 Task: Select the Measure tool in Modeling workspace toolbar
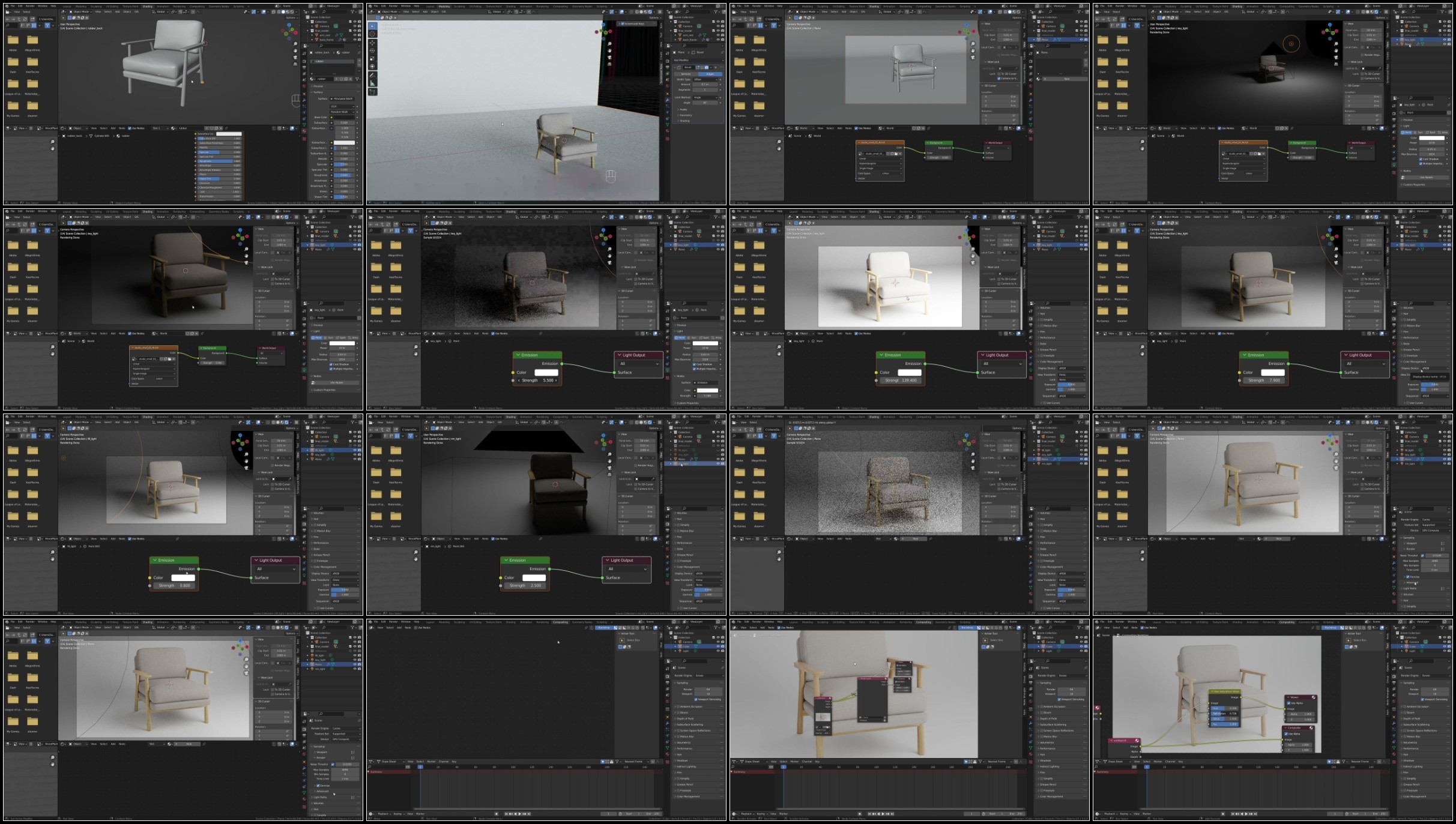tap(372, 83)
